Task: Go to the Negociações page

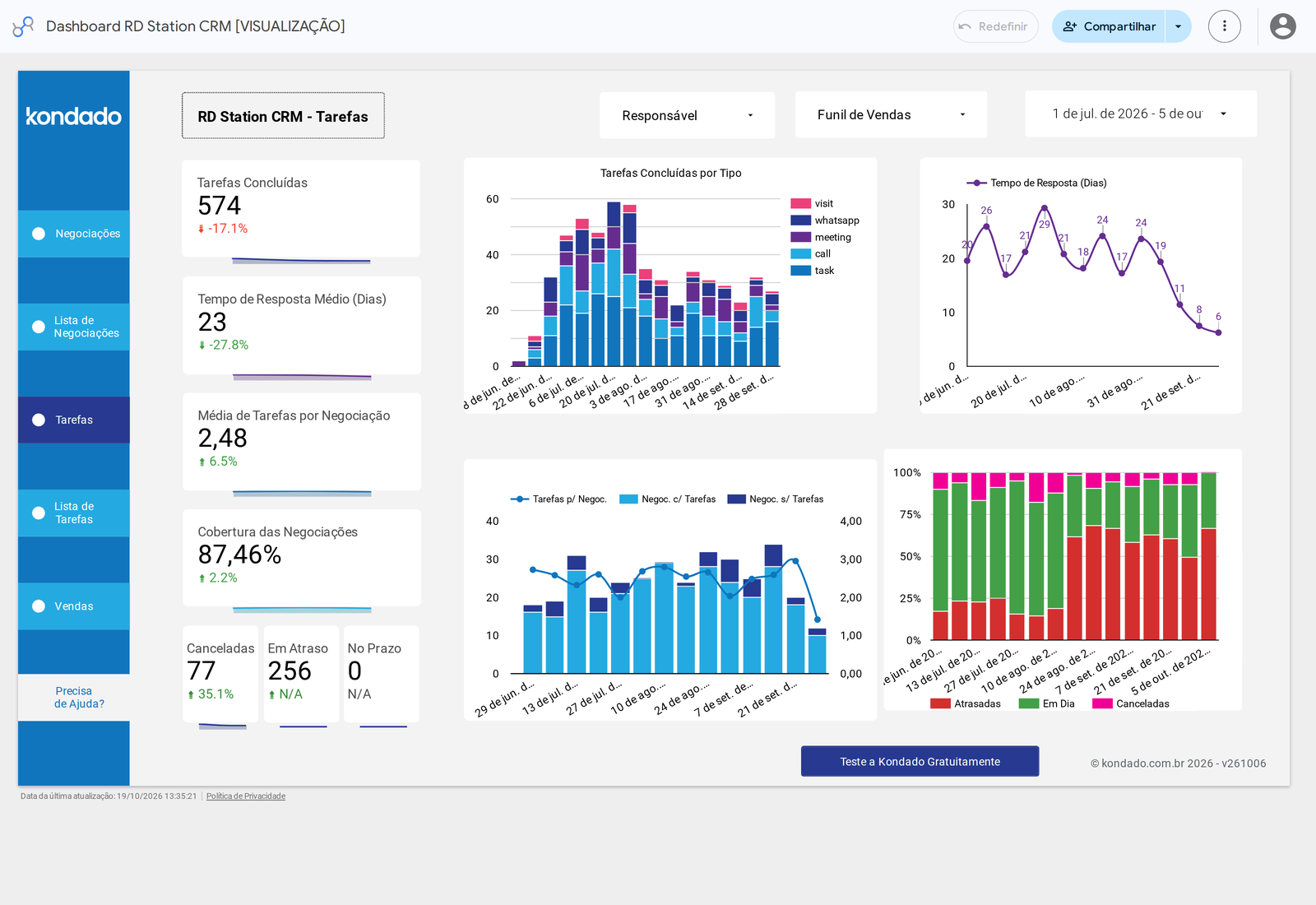Action: [74, 234]
